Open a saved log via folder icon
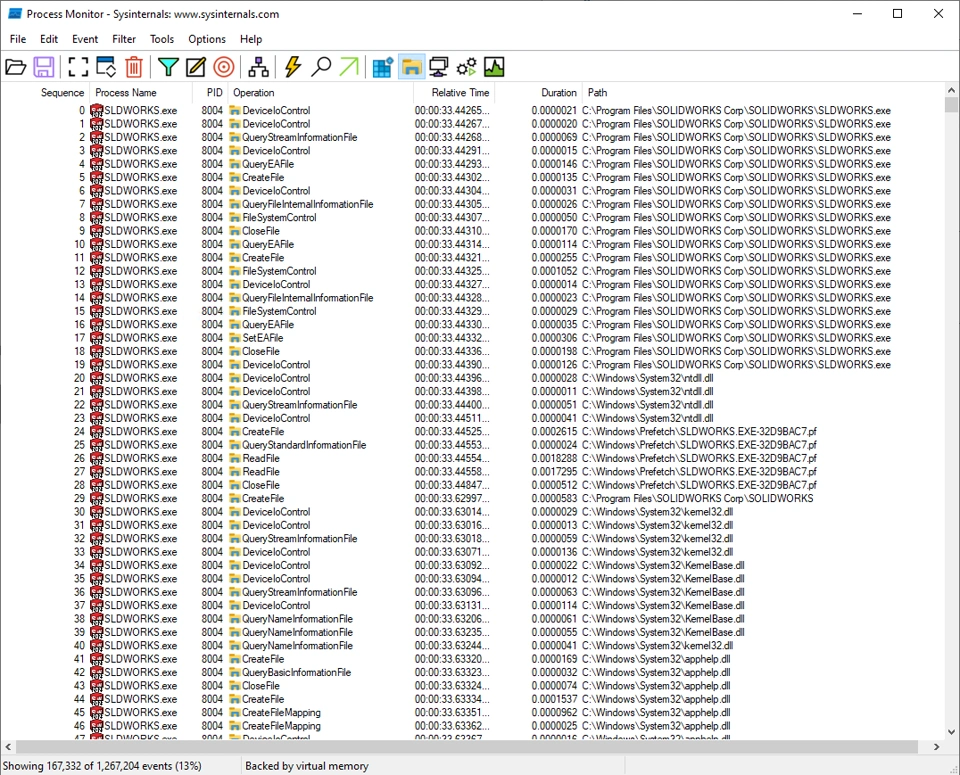960x775 pixels. coord(16,67)
